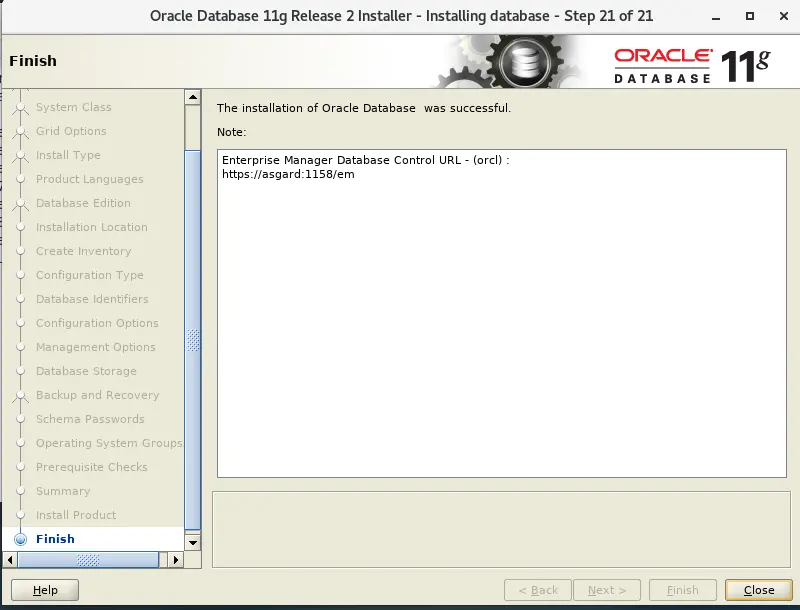Image resolution: width=800 pixels, height=610 pixels.
Task: Click the greyed-out Next button
Action: 607,590
